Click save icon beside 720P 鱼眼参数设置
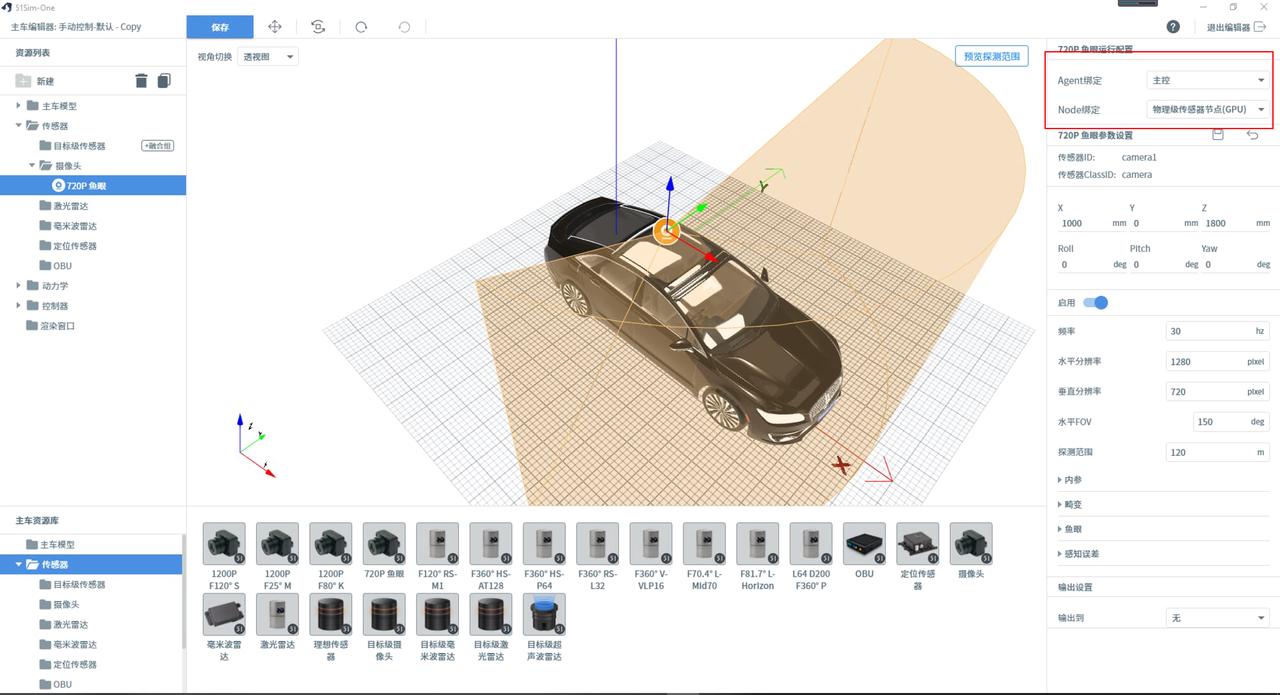The image size is (1280, 695). pyautogui.click(x=1218, y=135)
